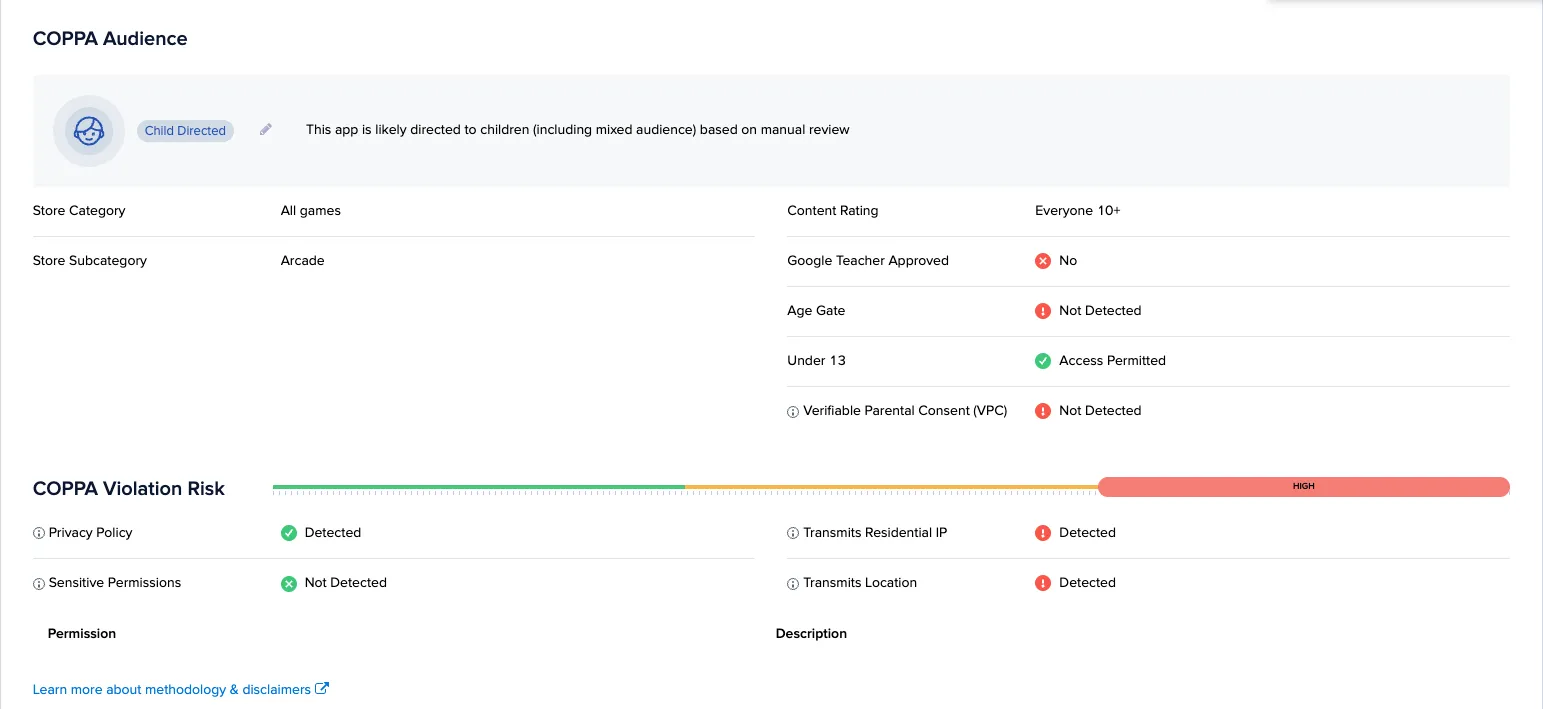
Task: Click the red X beside Google Teacher Approved
Action: pos(1043,261)
